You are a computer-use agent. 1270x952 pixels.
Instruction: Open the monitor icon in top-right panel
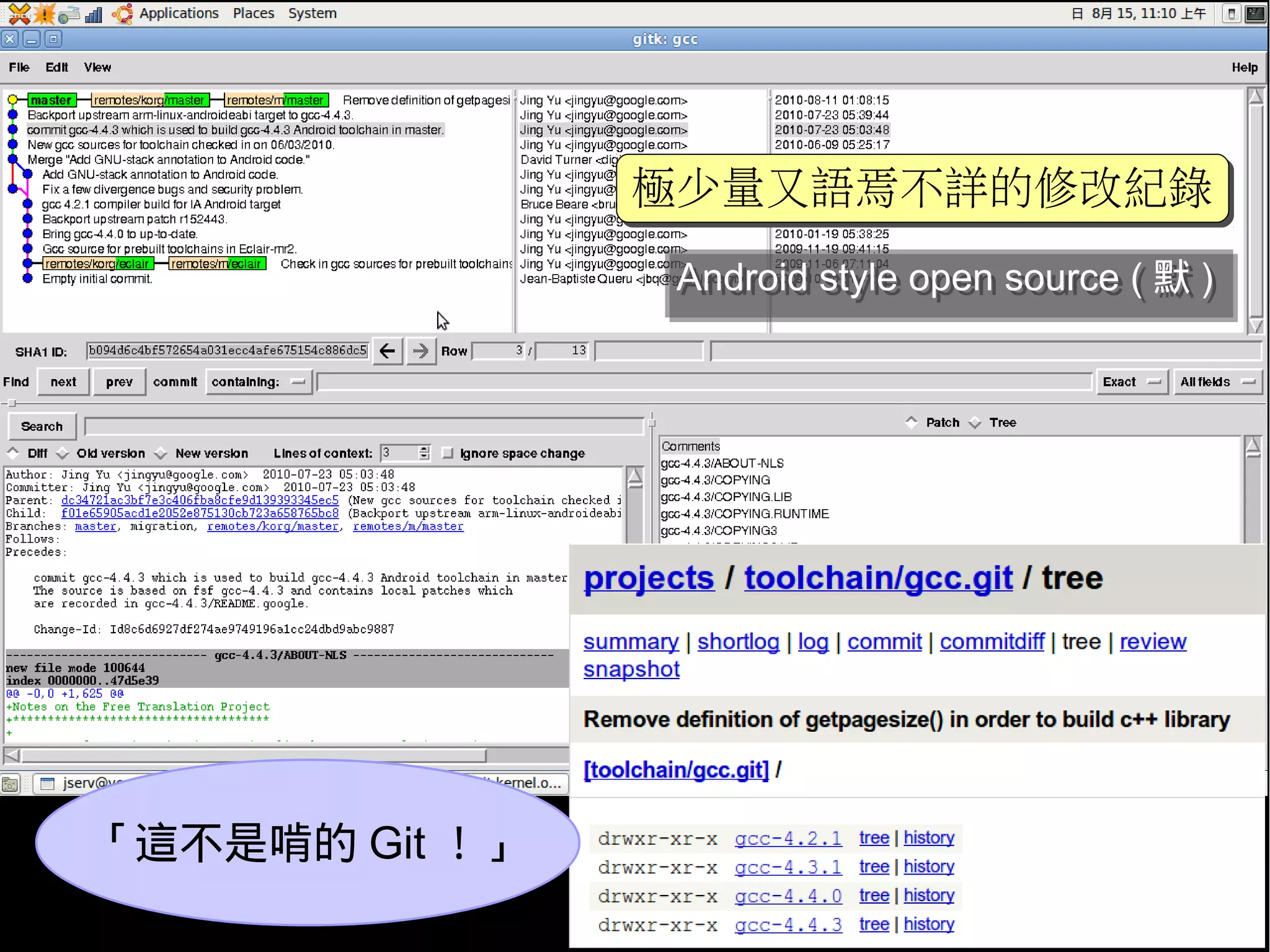click(1256, 13)
